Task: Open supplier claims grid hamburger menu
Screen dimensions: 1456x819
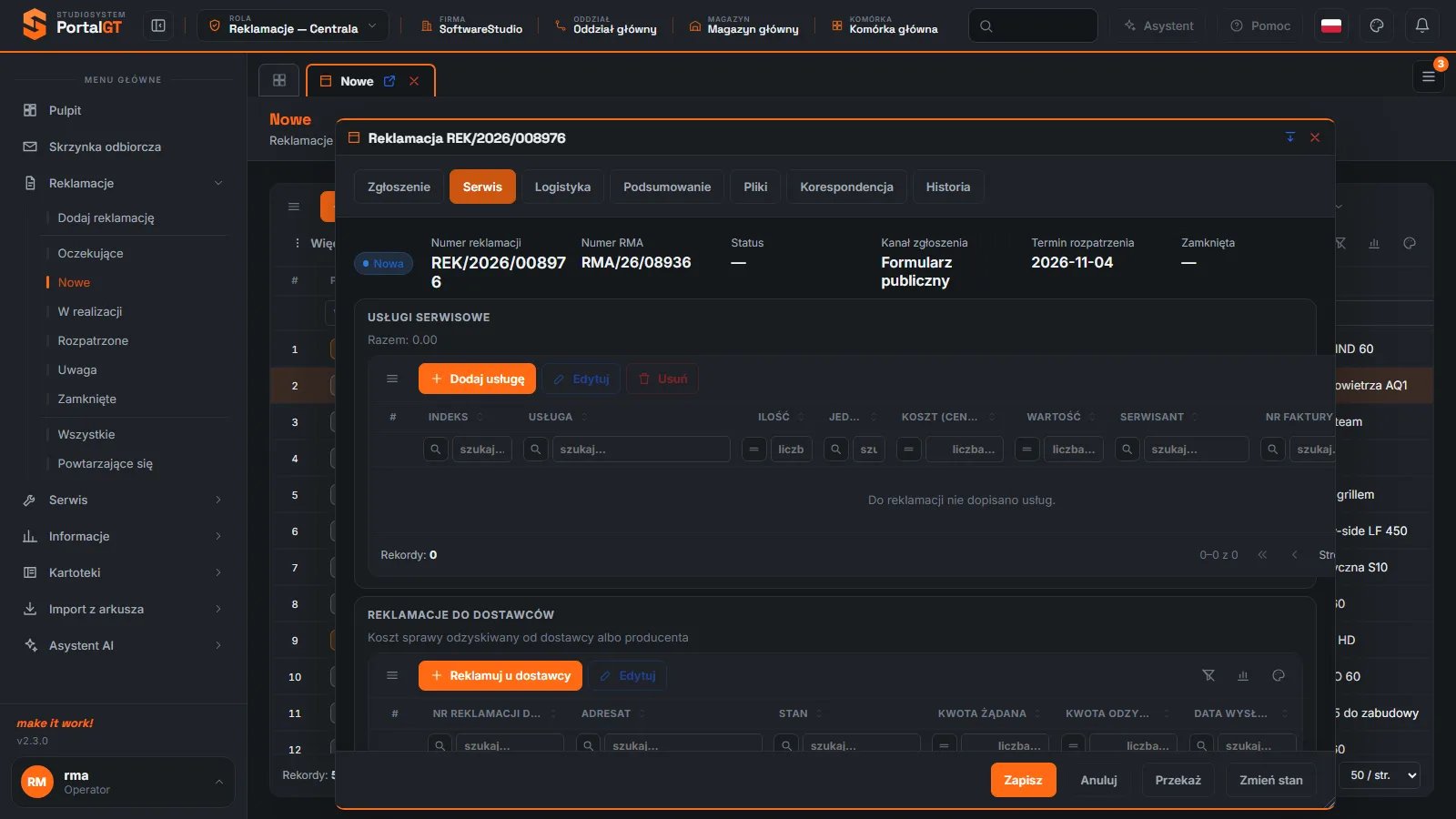Action: tap(392, 675)
